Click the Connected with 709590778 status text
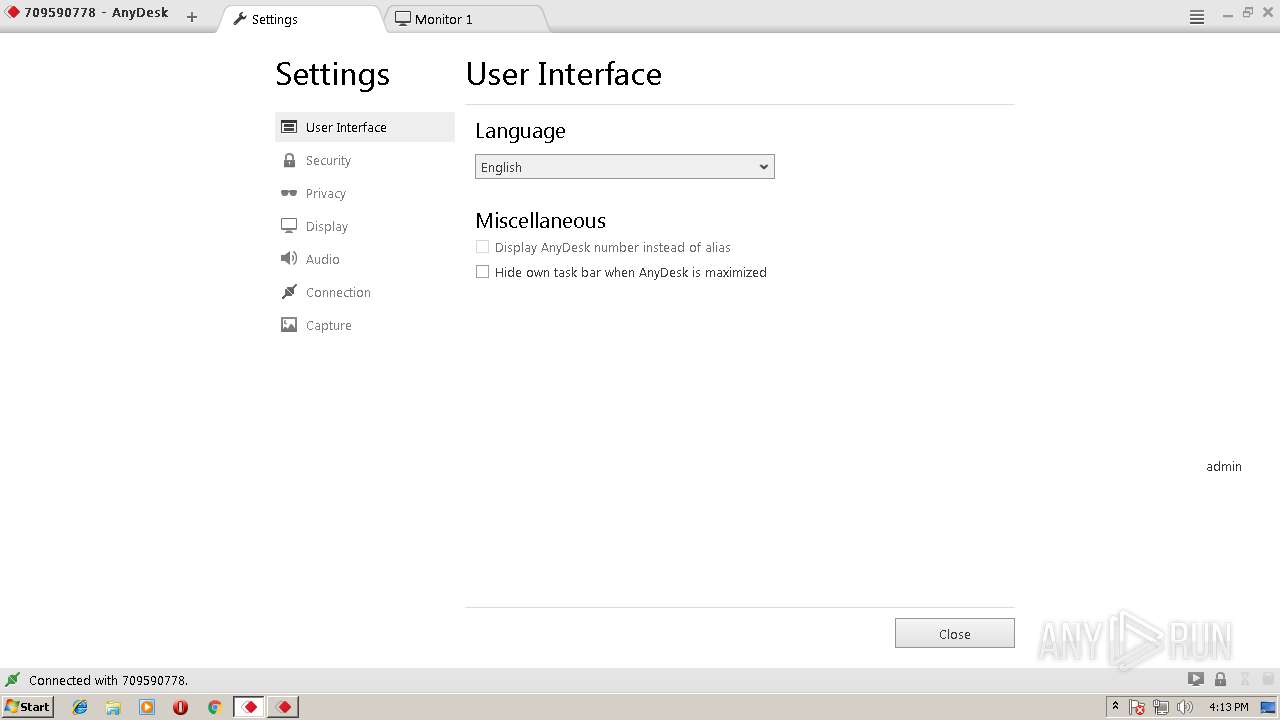Screen dimensions: 1280x720 108,680
